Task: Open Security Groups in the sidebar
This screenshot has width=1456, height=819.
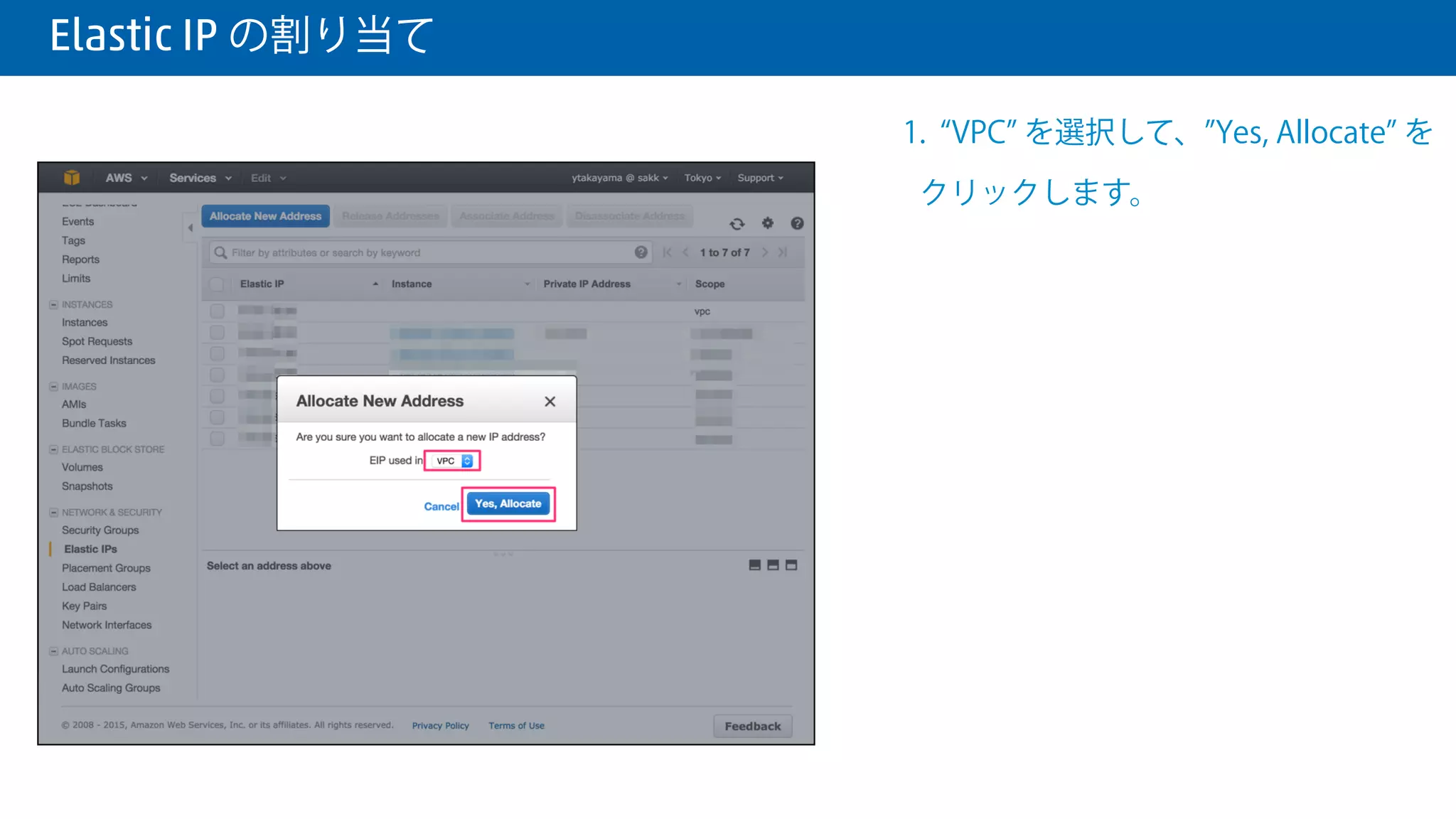Action: coord(100,530)
